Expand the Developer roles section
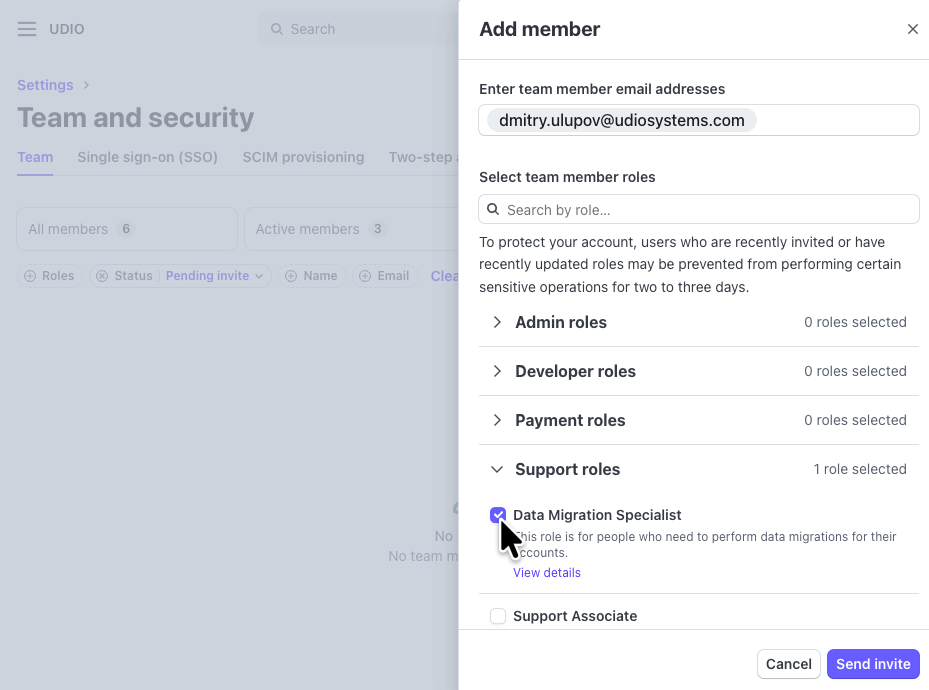This screenshot has width=929, height=690. click(x=497, y=371)
